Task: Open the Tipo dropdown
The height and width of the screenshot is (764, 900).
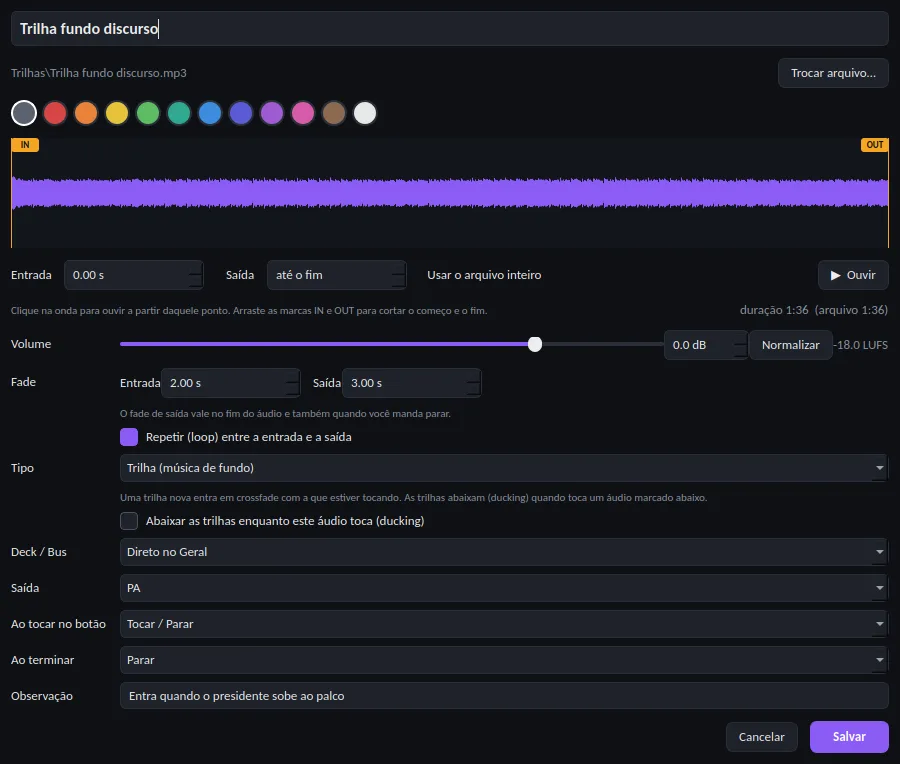Action: [504, 468]
